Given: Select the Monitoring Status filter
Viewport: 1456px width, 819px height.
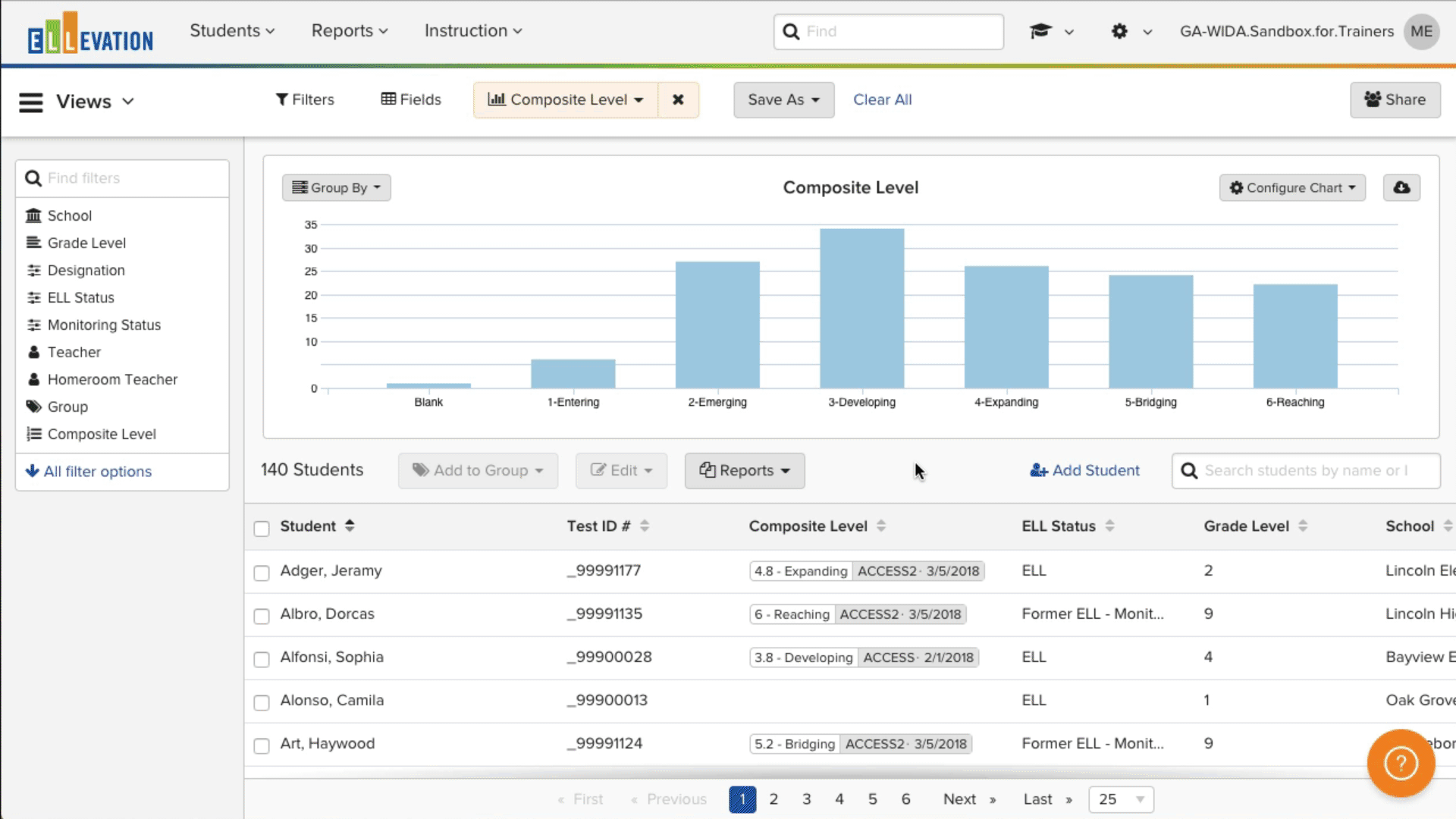Looking at the screenshot, I should (104, 325).
